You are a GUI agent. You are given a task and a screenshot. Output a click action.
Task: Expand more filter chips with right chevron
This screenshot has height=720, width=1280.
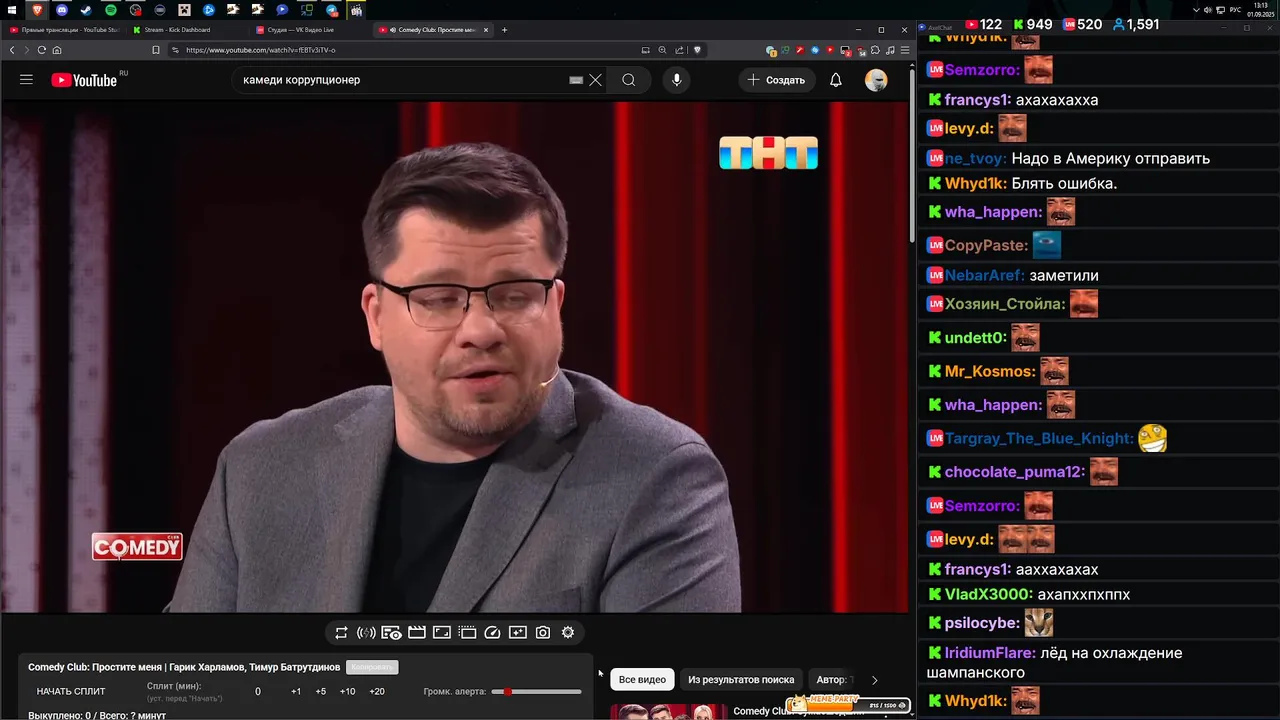point(875,680)
